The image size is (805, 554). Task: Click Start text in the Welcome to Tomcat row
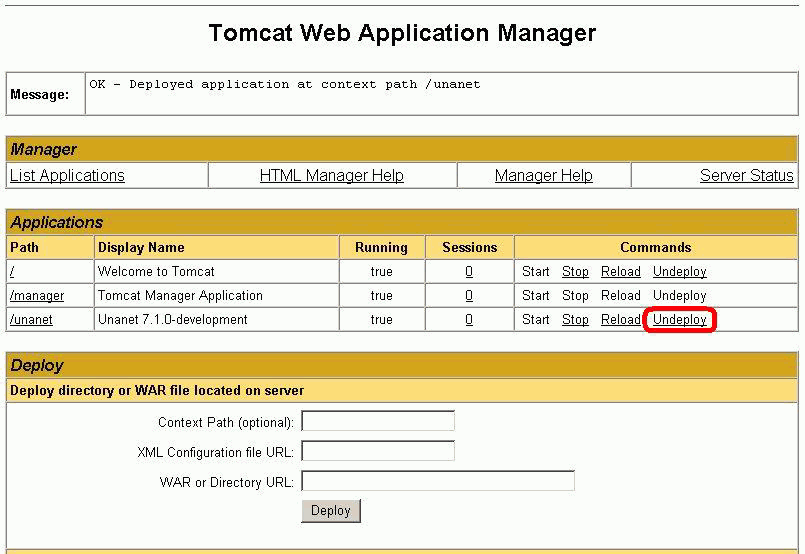pyautogui.click(x=535, y=272)
